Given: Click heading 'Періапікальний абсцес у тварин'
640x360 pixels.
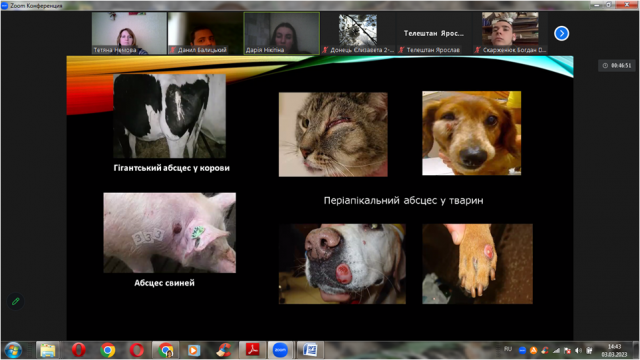Looking at the screenshot, I should click(403, 200).
